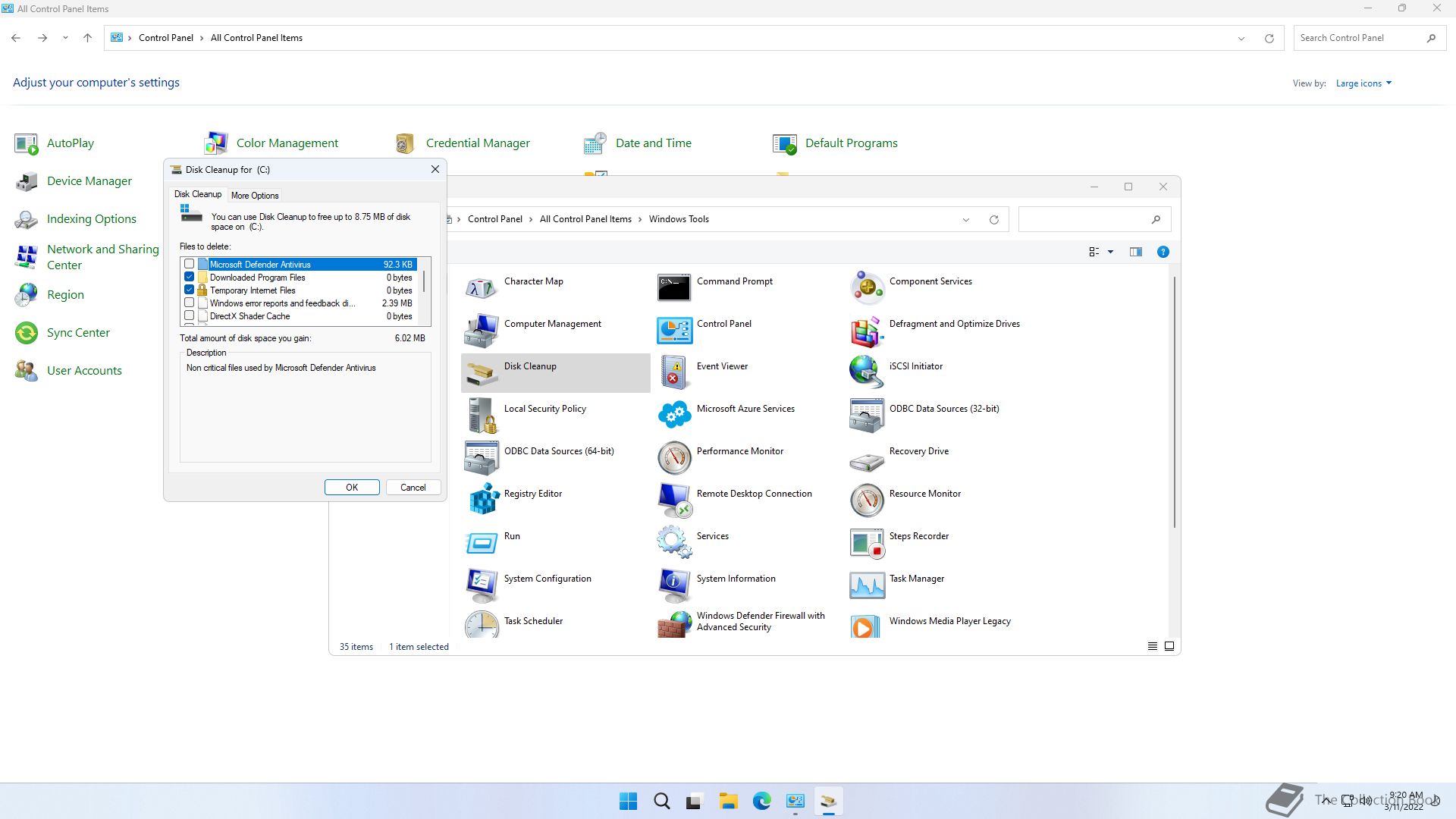Toggle the preview pane in Windows Tools
Image resolution: width=1456 pixels, height=819 pixels.
pyautogui.click(x=1135, y=252)
